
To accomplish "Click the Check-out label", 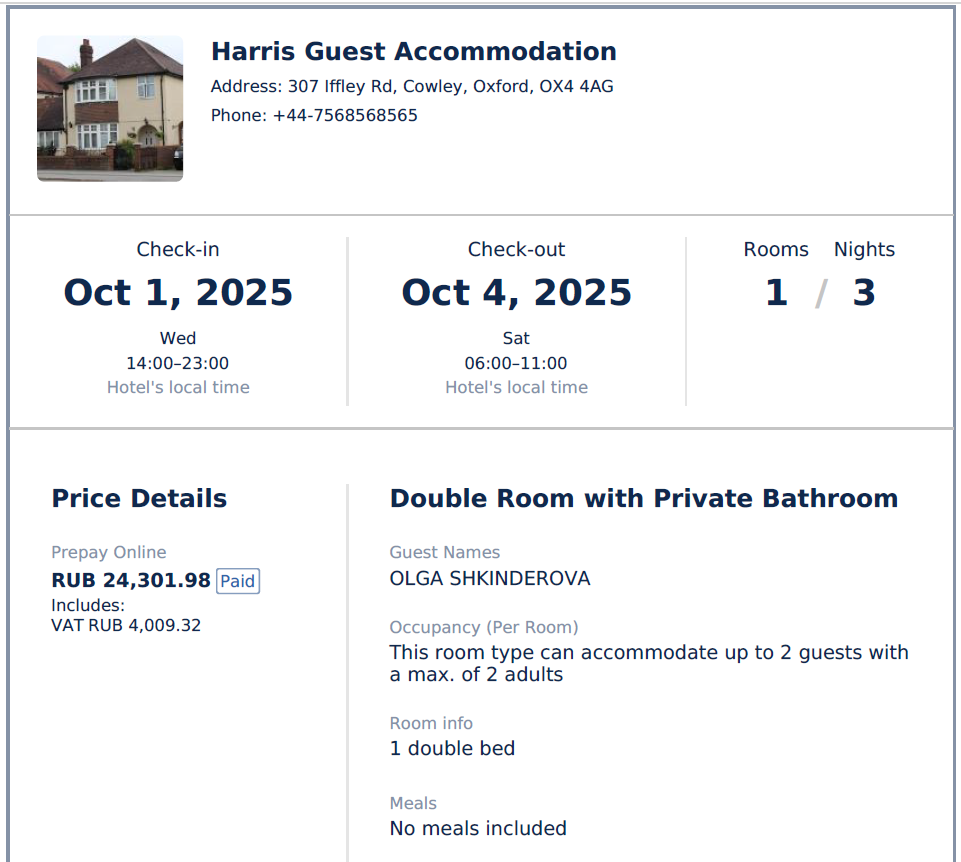I will [516, 250].
